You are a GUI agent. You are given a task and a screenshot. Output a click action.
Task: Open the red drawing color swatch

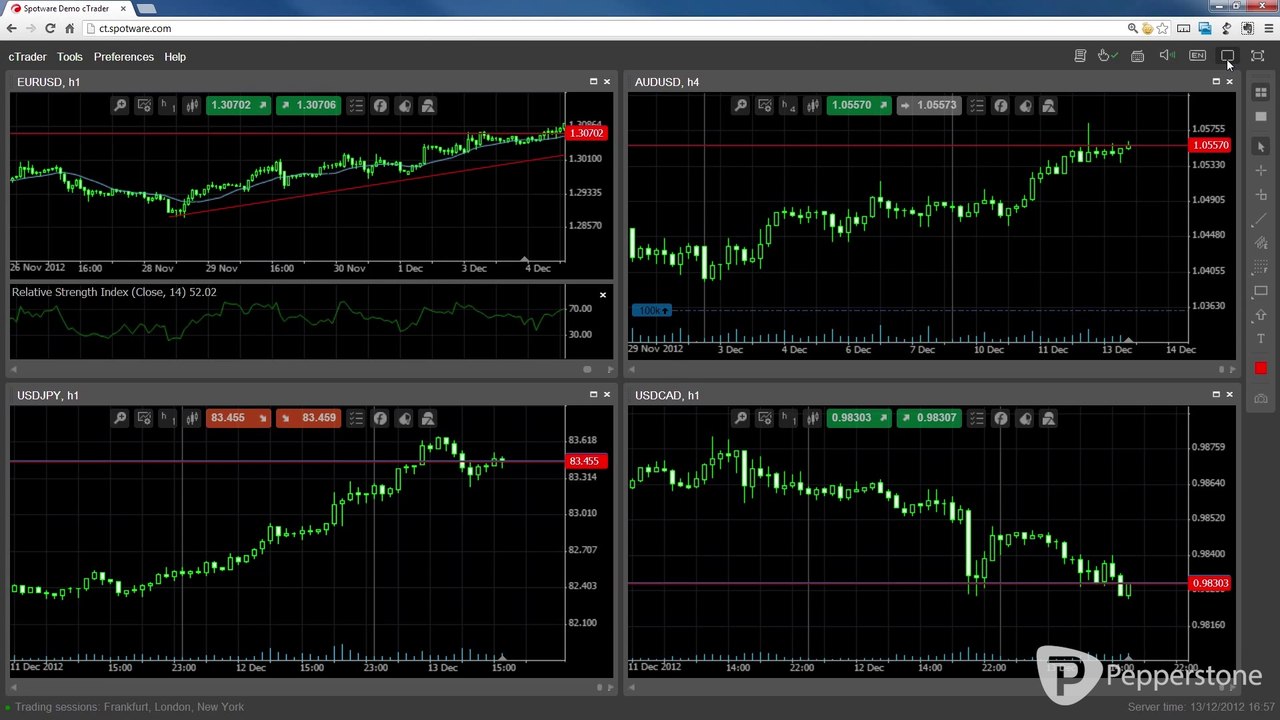click(x=1261, y=369)
